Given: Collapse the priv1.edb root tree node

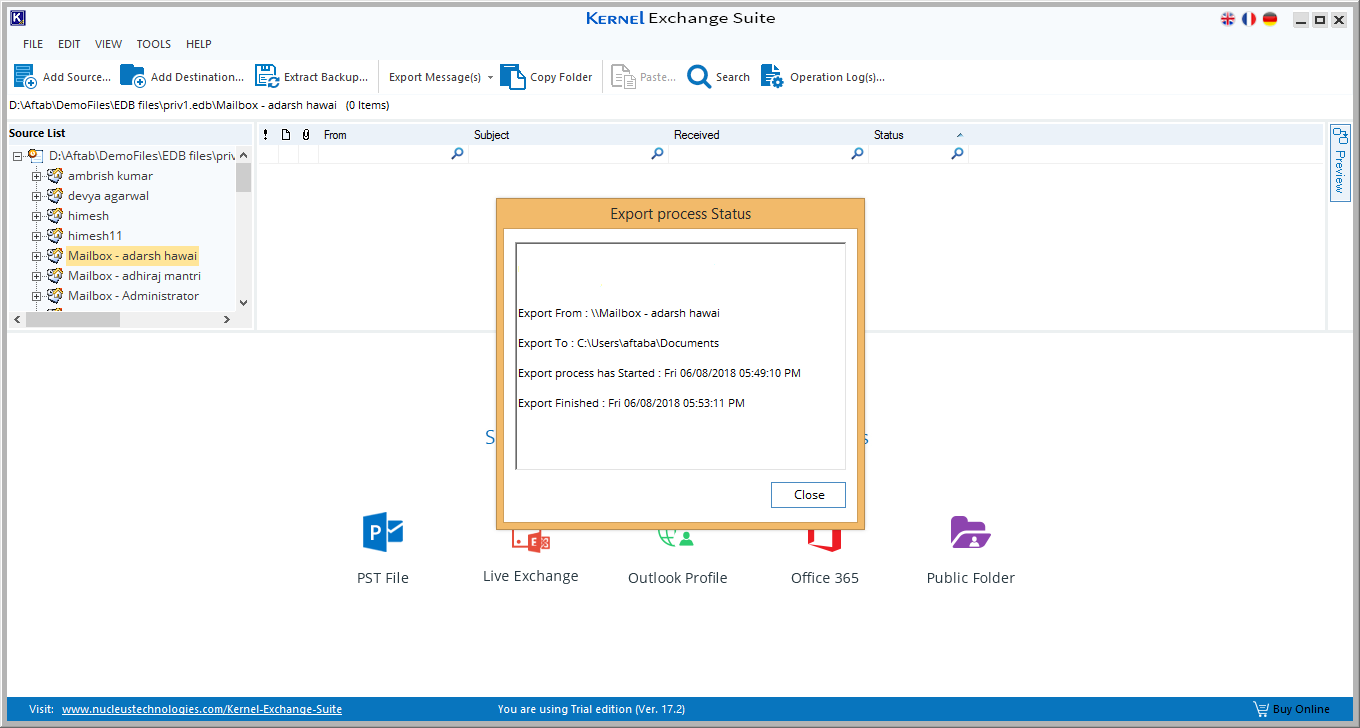Looking at the screenshot, I should point(18,156).
